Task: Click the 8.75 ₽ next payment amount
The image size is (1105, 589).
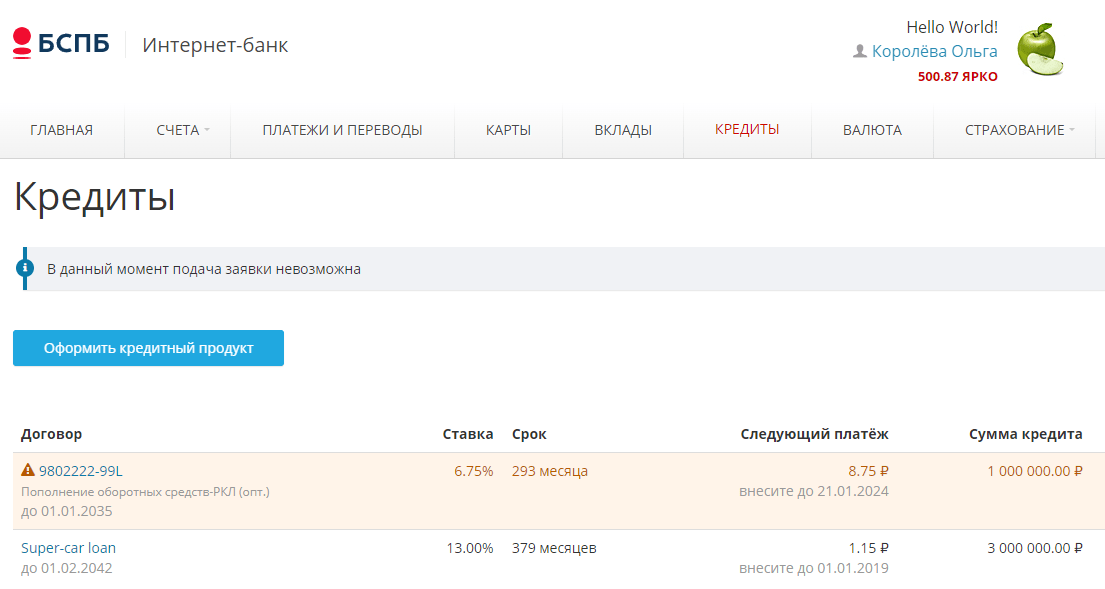Action: (x=868, y=471)
